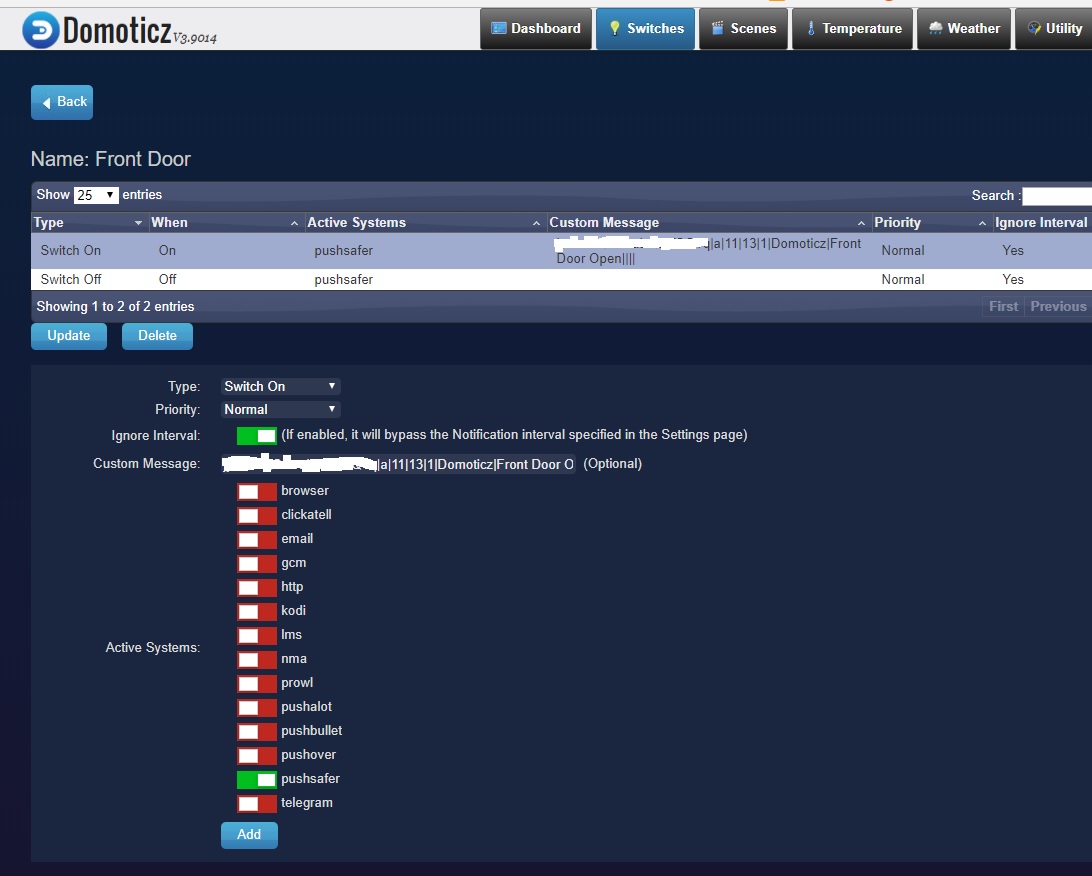
Task: Enable the nma notification toggle
Action: 256,659
